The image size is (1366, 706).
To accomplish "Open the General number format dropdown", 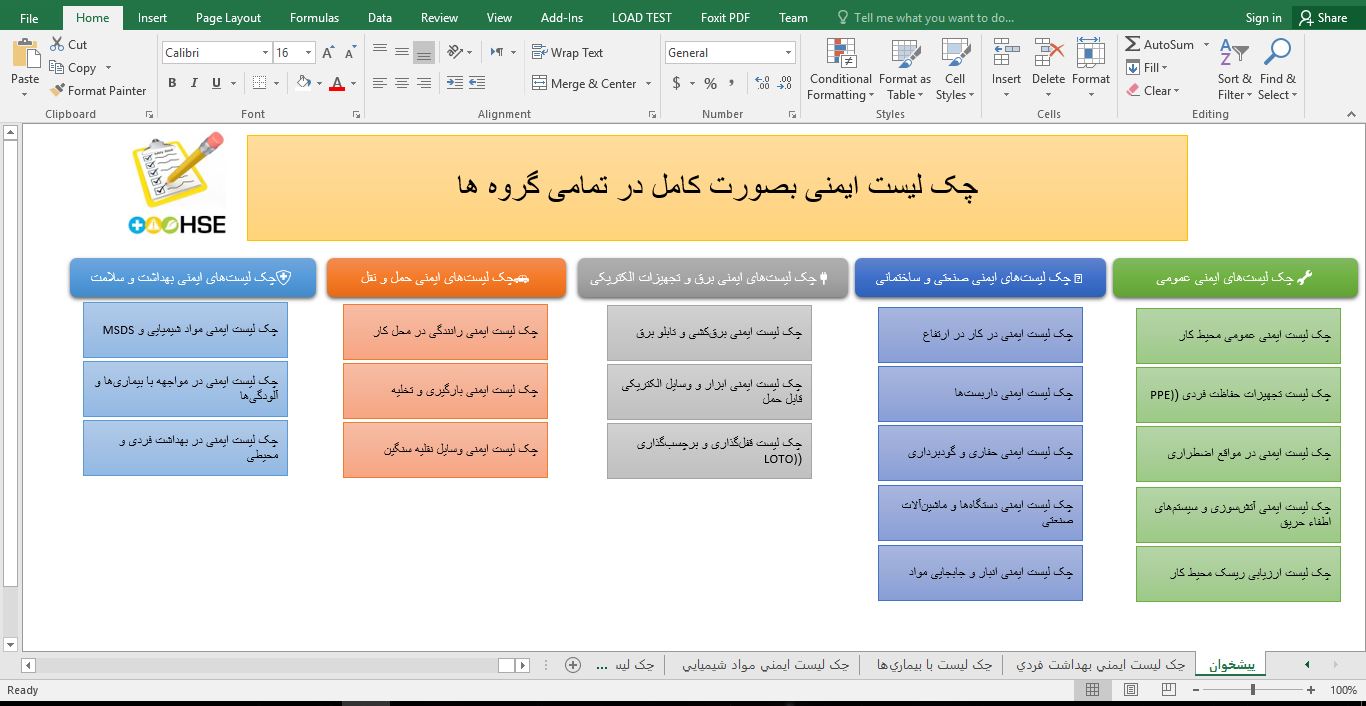I will tap(789, 53).
